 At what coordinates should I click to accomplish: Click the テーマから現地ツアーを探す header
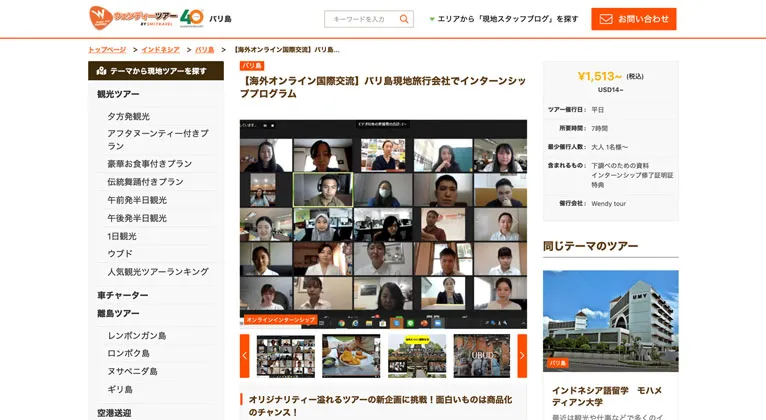(156, 71)
